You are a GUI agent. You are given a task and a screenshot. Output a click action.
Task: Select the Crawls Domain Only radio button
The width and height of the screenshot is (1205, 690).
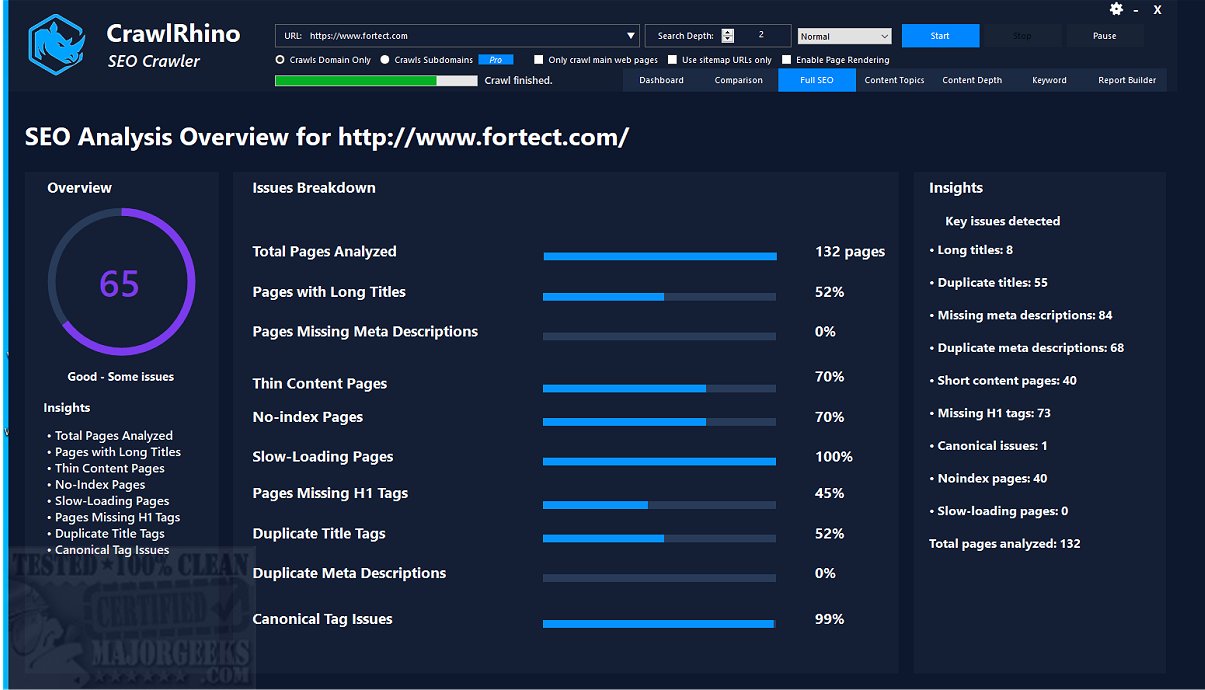coord(280,60)
